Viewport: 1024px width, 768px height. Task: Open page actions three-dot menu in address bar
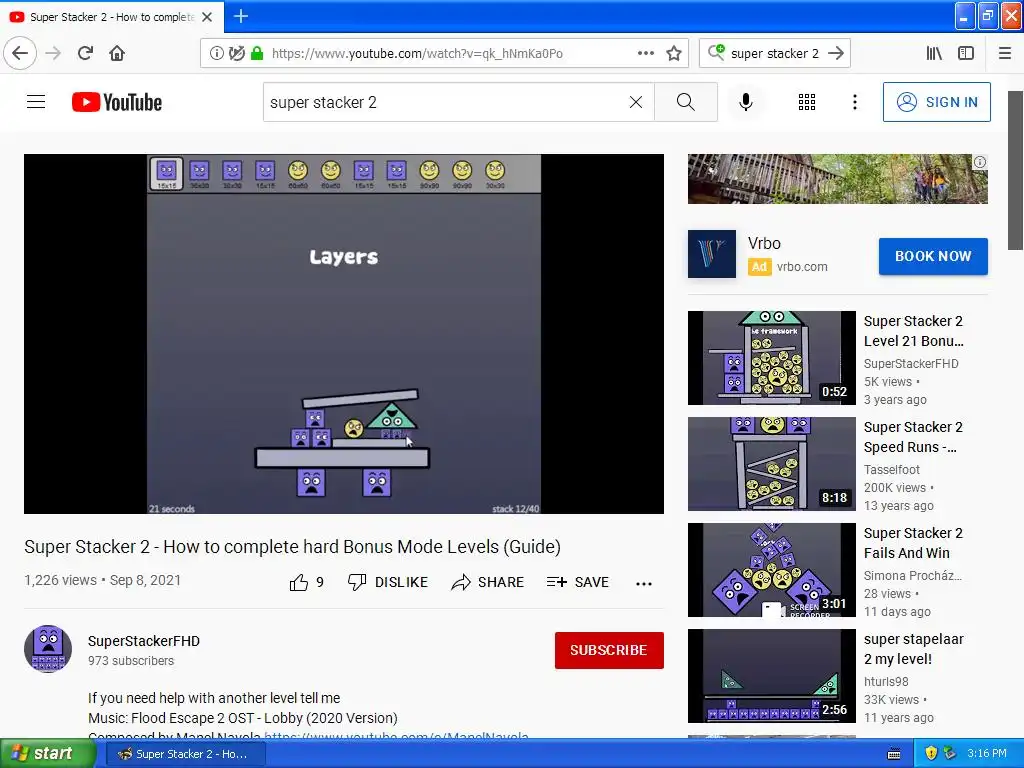[645, 53]
